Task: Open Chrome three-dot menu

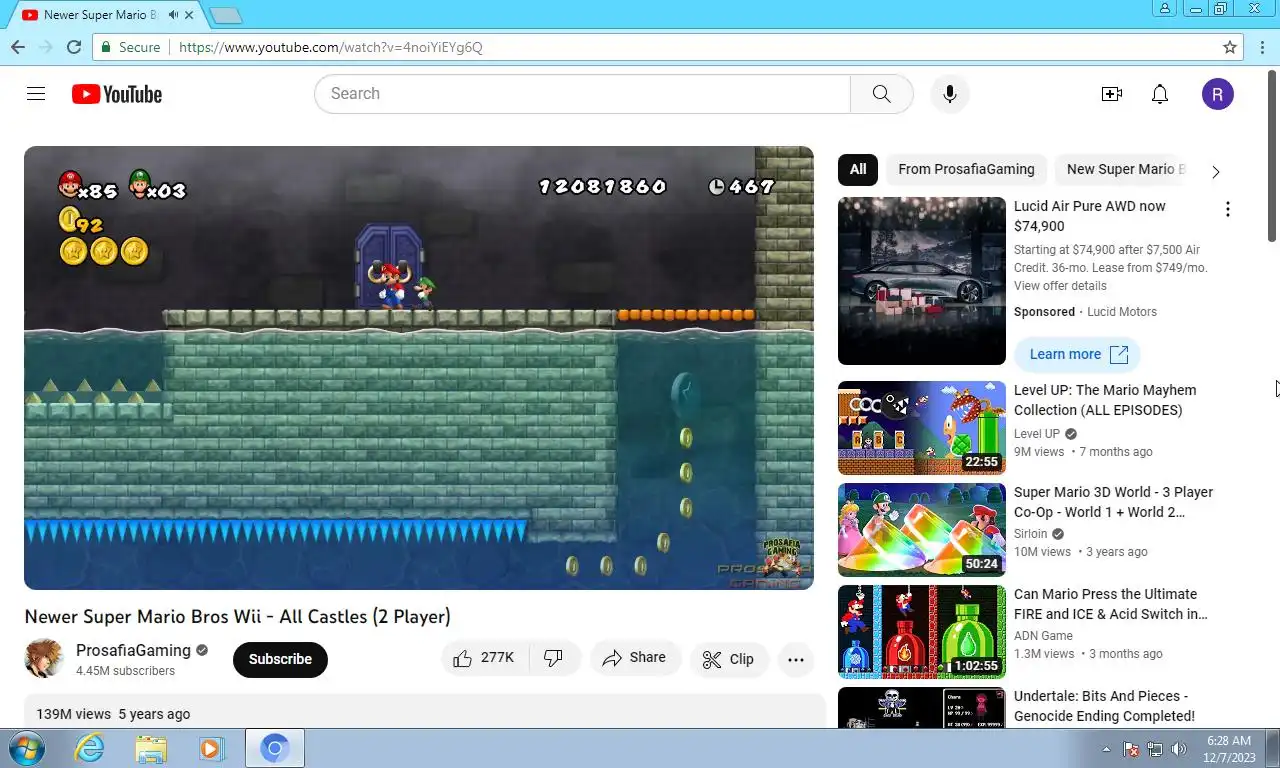Action: tap(1261, 47)
